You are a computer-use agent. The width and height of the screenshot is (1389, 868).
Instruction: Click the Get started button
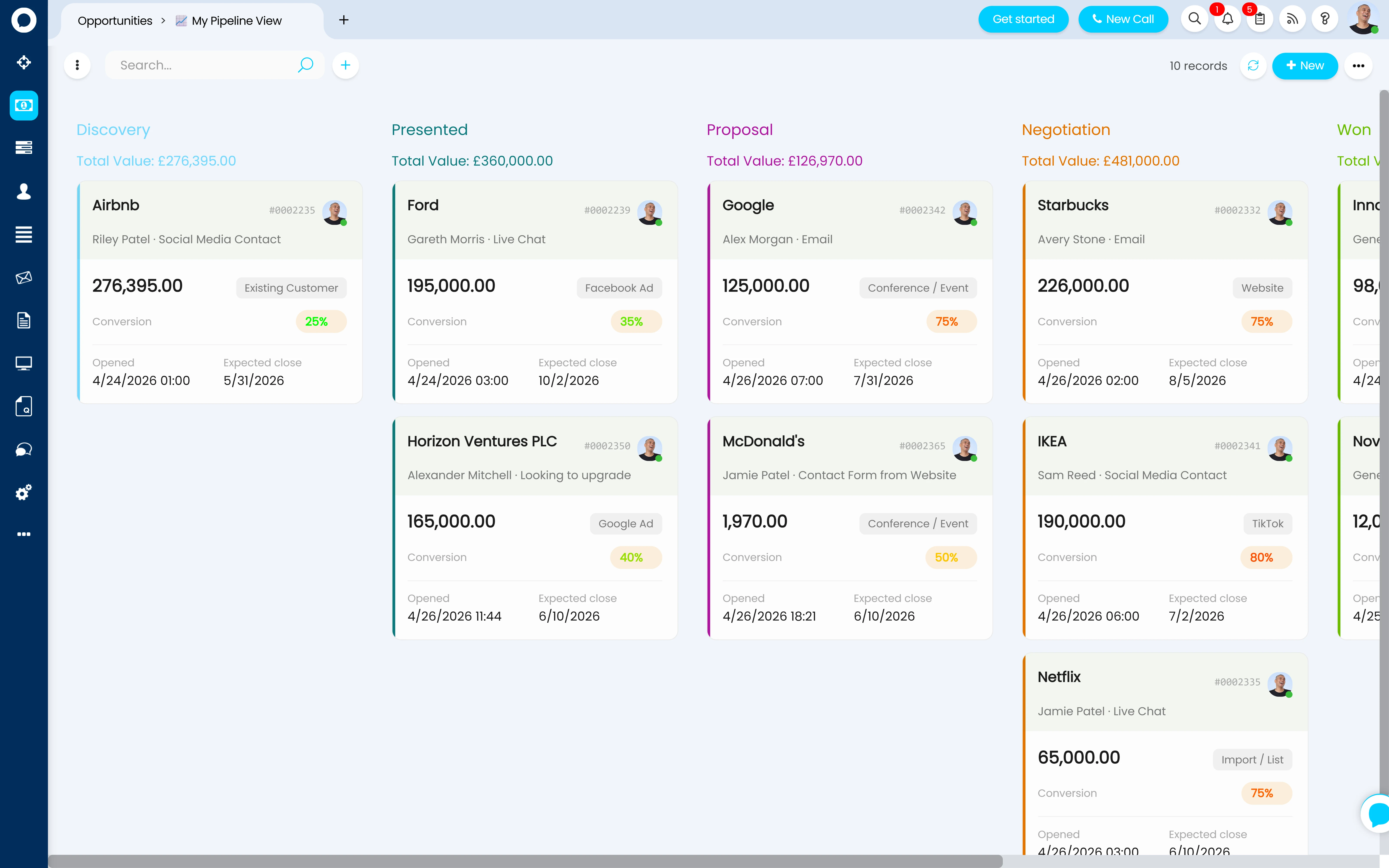pos(1023,20)
